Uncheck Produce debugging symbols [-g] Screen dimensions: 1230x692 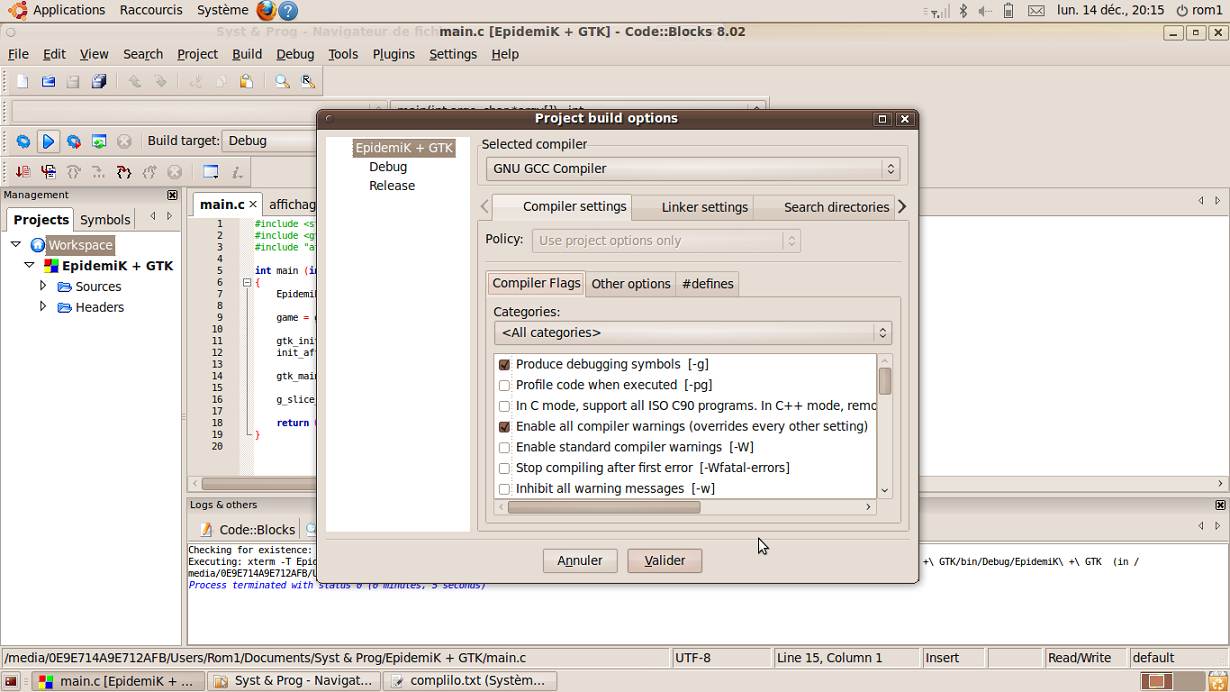(505, 364)
